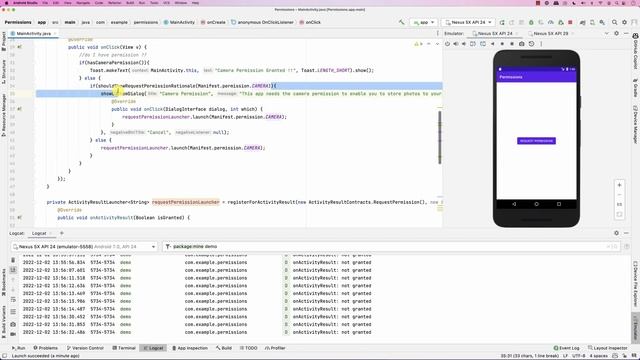Open the Version Control tool window

click(x=85, y=348)
